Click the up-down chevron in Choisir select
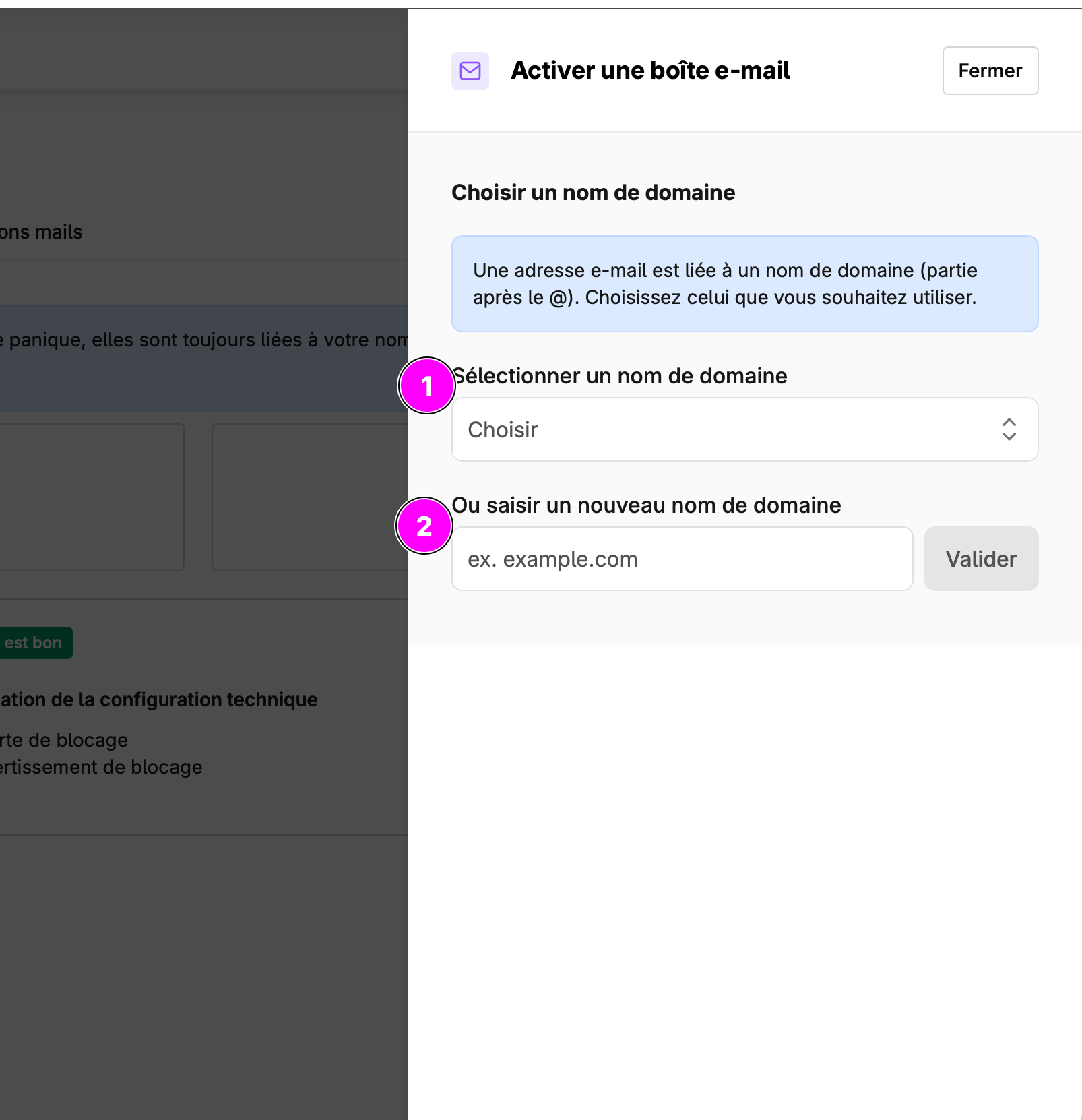This screenshot has height=1120, width=1082. point(1009,429)
